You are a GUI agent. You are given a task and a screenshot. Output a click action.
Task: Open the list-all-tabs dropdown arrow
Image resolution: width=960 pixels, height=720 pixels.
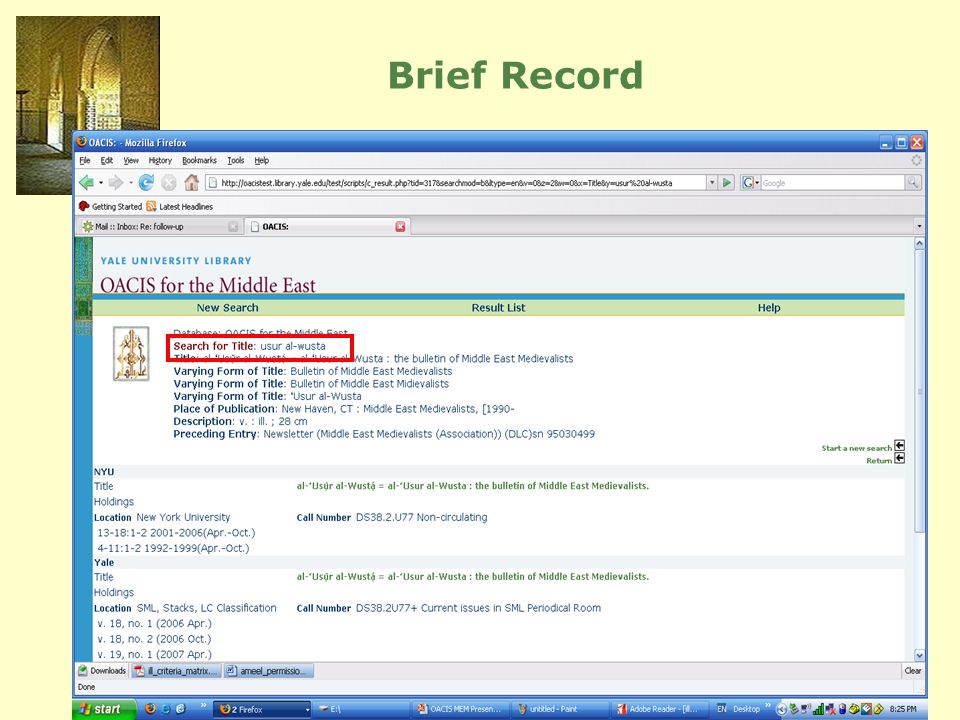click(919, 227)
